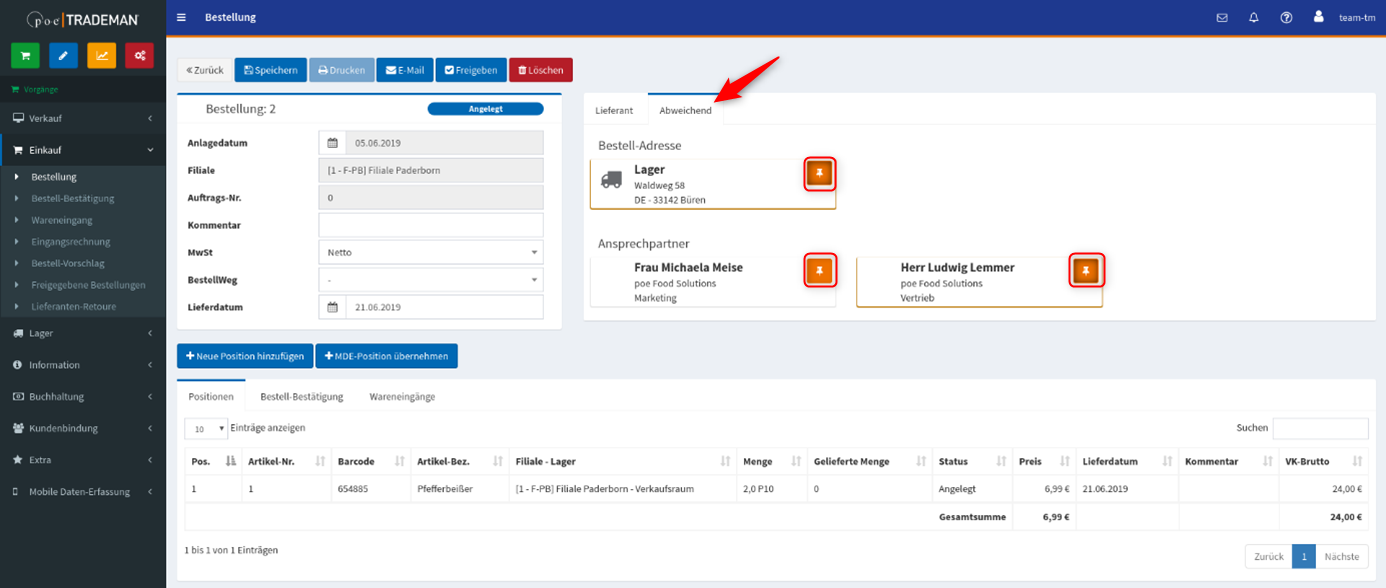This screenshot has height=588, width=1386.
Task: Click the blue pencil quick button
Action: (63, 55)
